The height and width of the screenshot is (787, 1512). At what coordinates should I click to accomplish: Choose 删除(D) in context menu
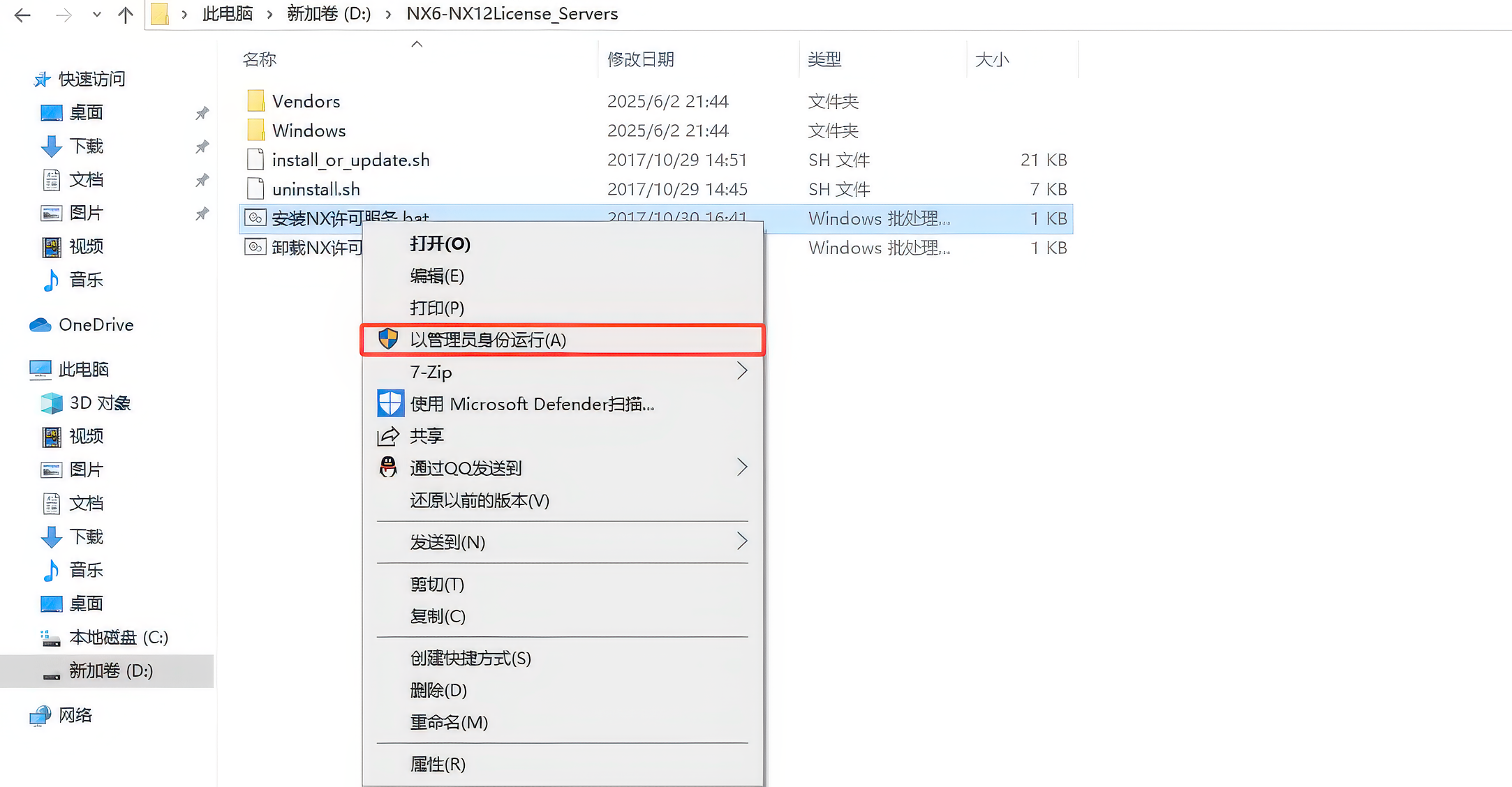click(563, 690)
